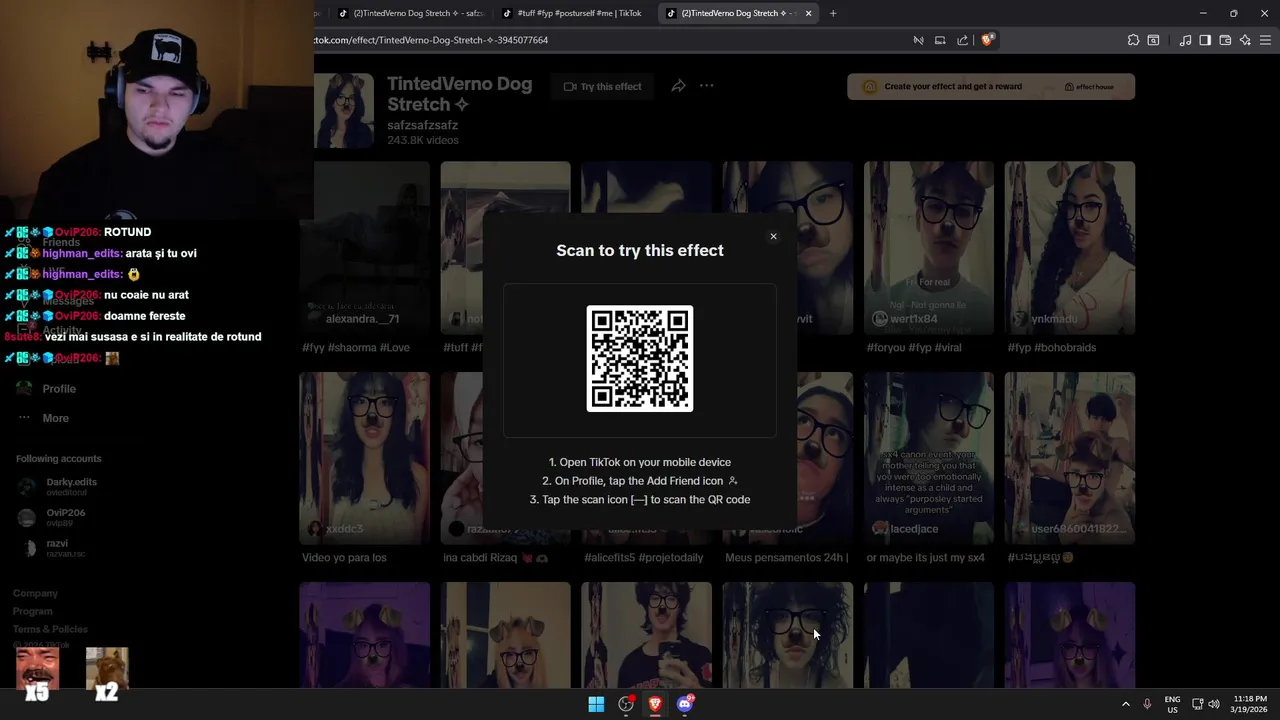Expand the Company footer section
Screen dimensions: 1280x720
pyautogui.click(x=35, y=593)
